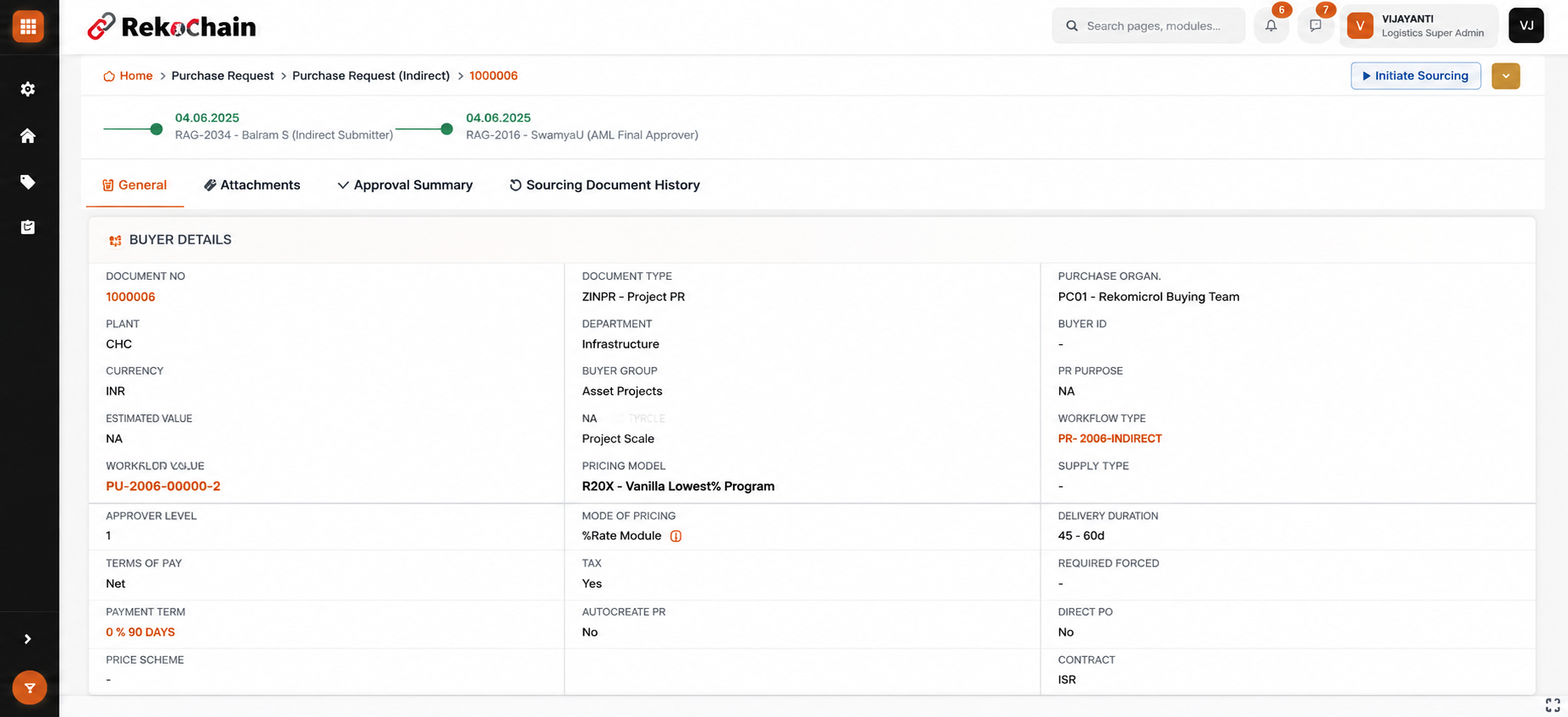Screen dimensions: 1568x717
Task: Click the first 04.06.2025 date of Balram S
Action: pos(207,118)
